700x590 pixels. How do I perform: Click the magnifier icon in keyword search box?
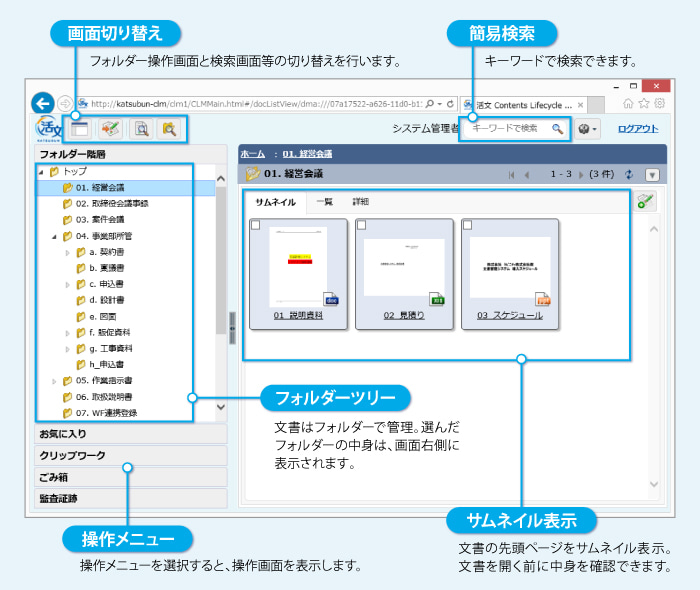[557, 128]
